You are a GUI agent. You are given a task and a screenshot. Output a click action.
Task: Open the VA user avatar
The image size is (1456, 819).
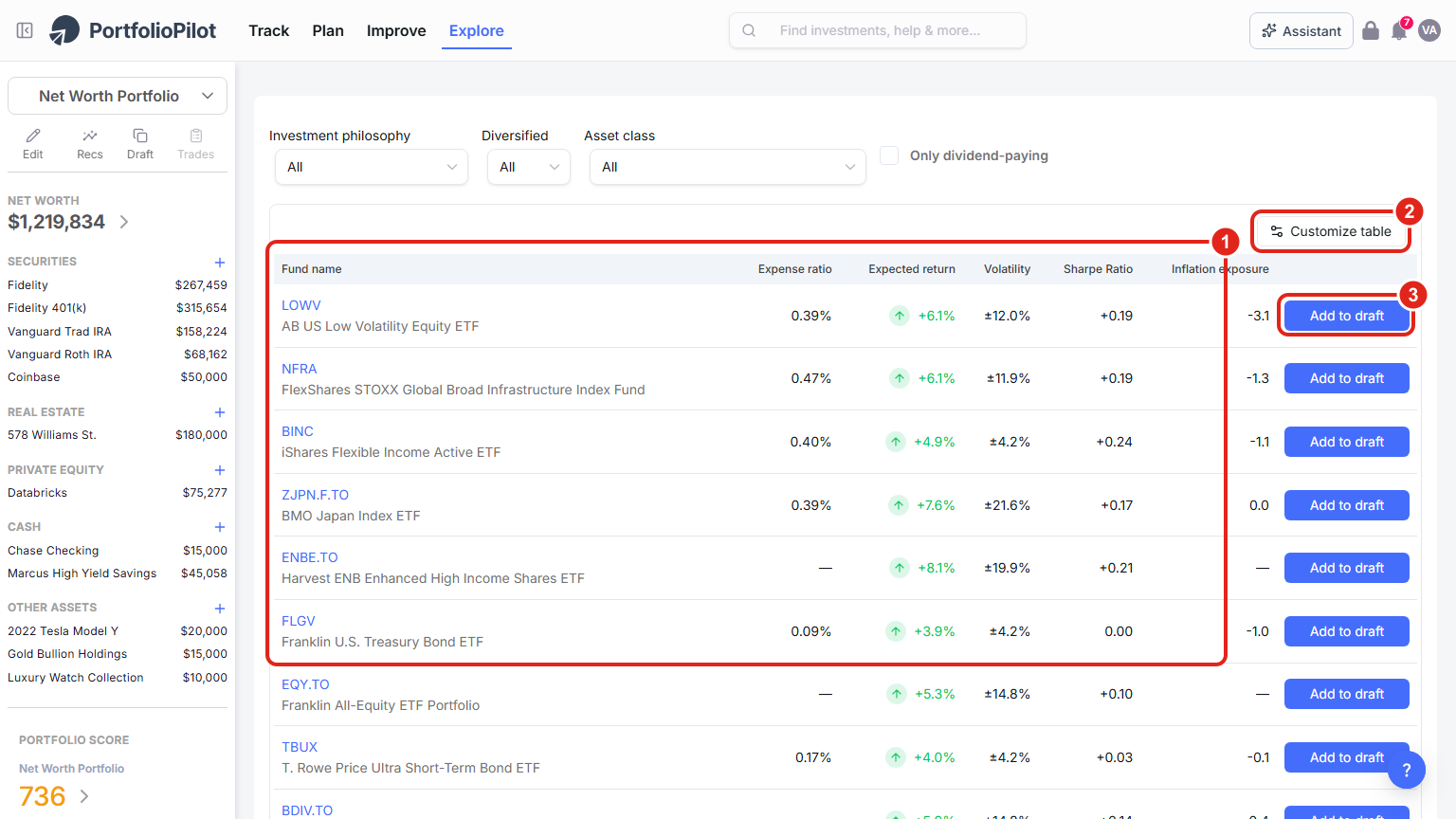(1429, 30)
